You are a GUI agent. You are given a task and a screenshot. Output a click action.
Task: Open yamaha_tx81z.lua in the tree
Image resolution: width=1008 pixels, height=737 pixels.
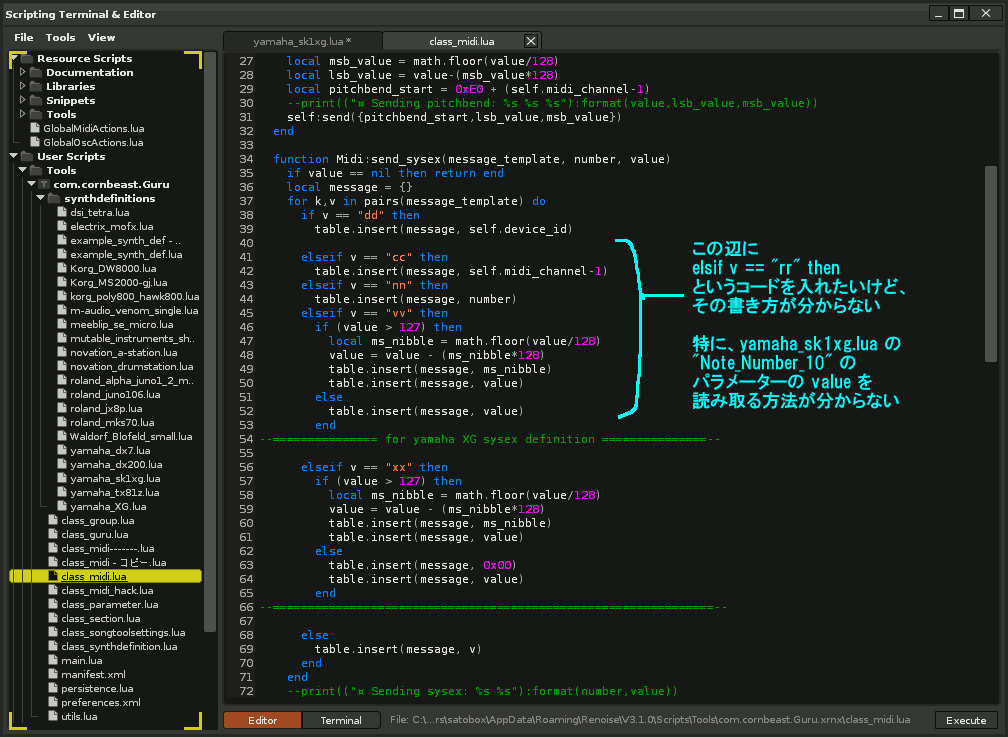coord(114,493)
